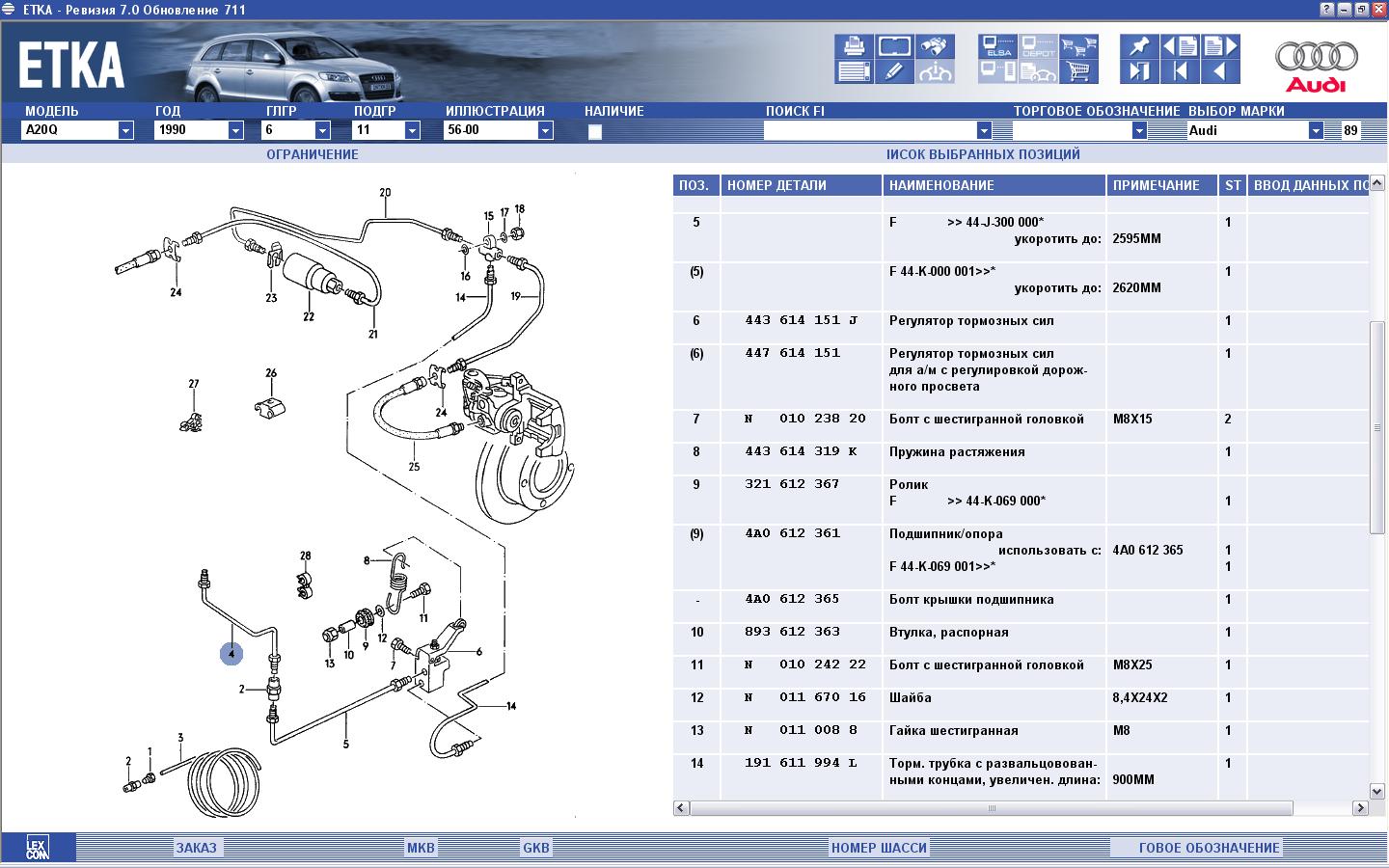Viewport: 1389px width, 868px height.
Task: Go to previous page with document-arrow icon
Action: [1180, 46]
